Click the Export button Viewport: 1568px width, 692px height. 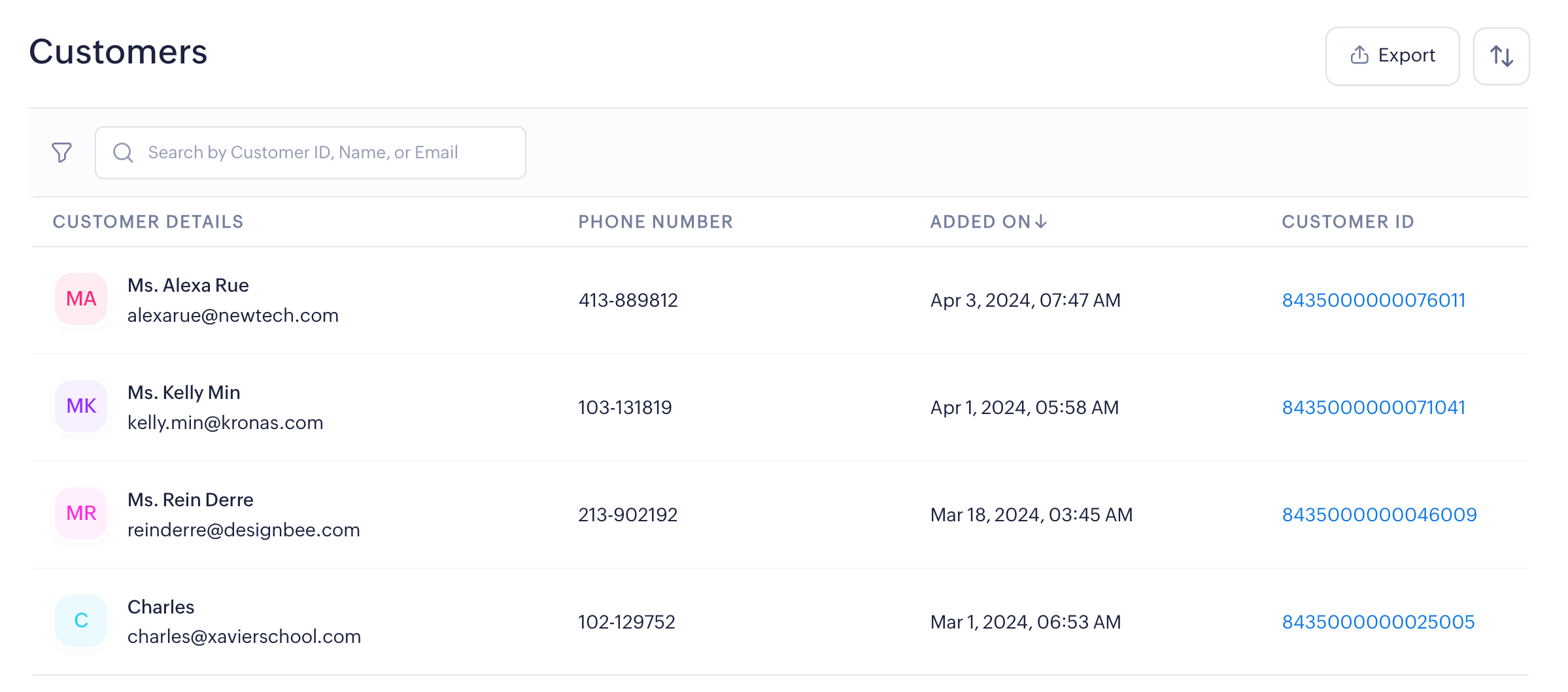[x=1392, y=56]
